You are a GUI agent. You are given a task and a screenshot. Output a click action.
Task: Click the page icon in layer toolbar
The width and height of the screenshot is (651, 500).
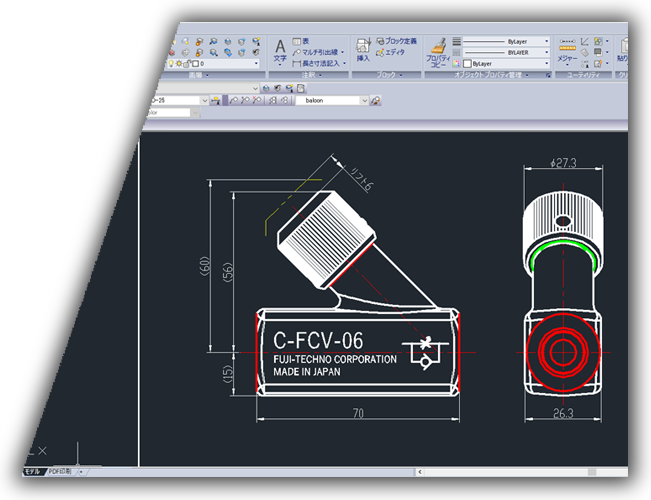click(301, 88)
